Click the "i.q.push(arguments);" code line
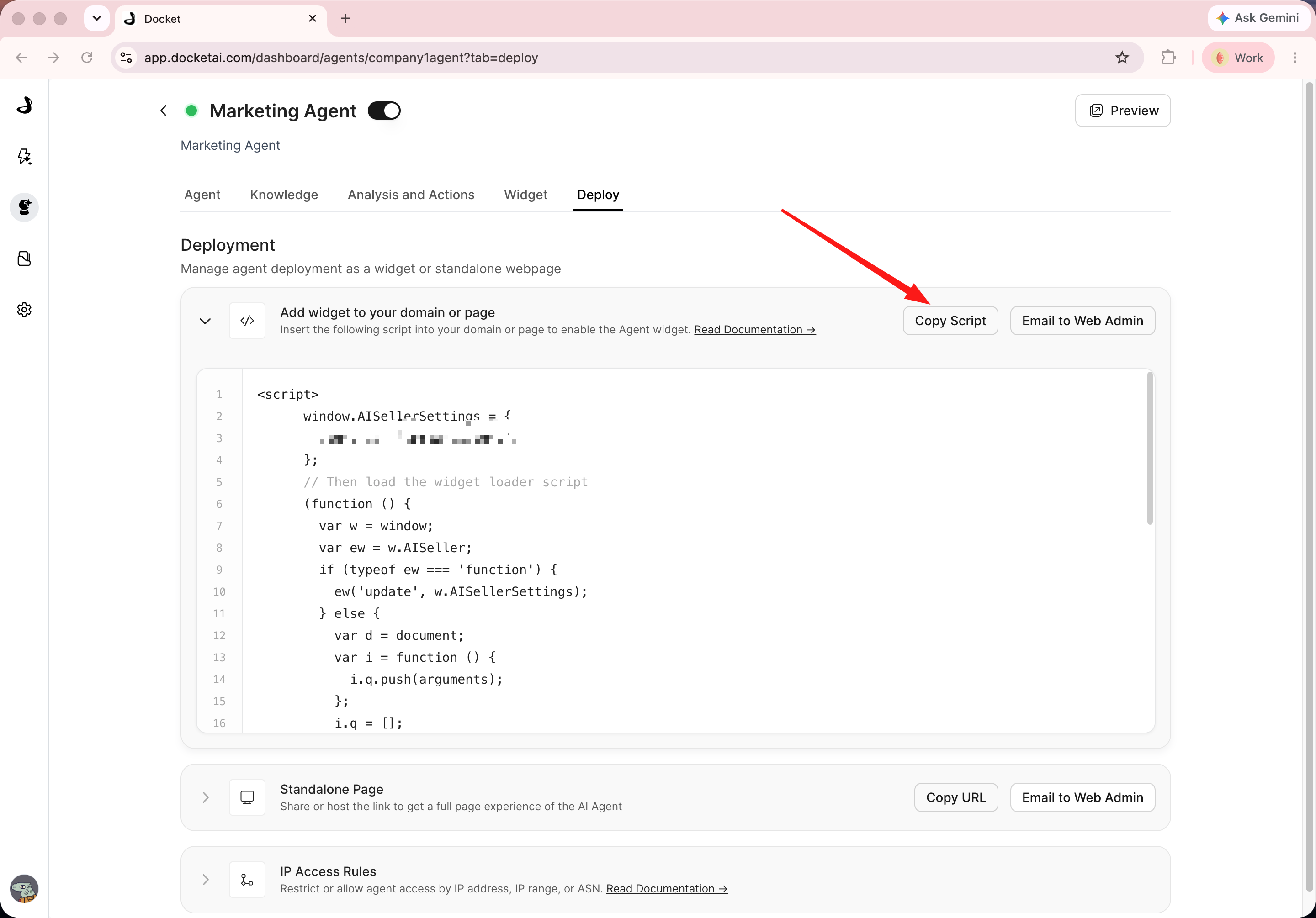The image size is (1316, 918). click(x=426, y=679)
